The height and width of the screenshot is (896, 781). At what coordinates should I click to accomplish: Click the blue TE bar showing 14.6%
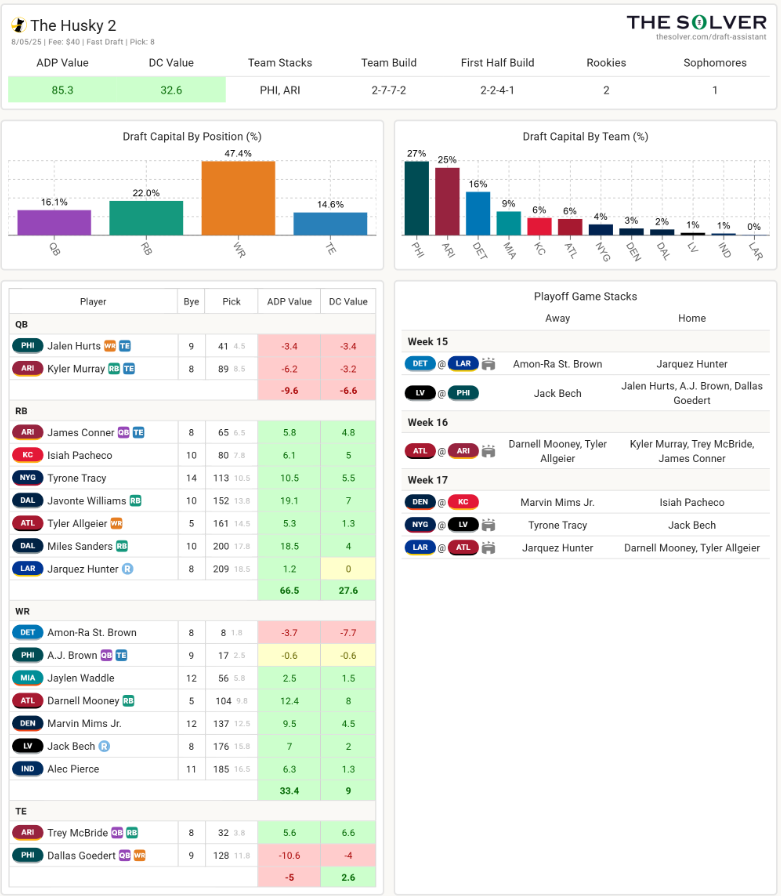tap(330, 223)
